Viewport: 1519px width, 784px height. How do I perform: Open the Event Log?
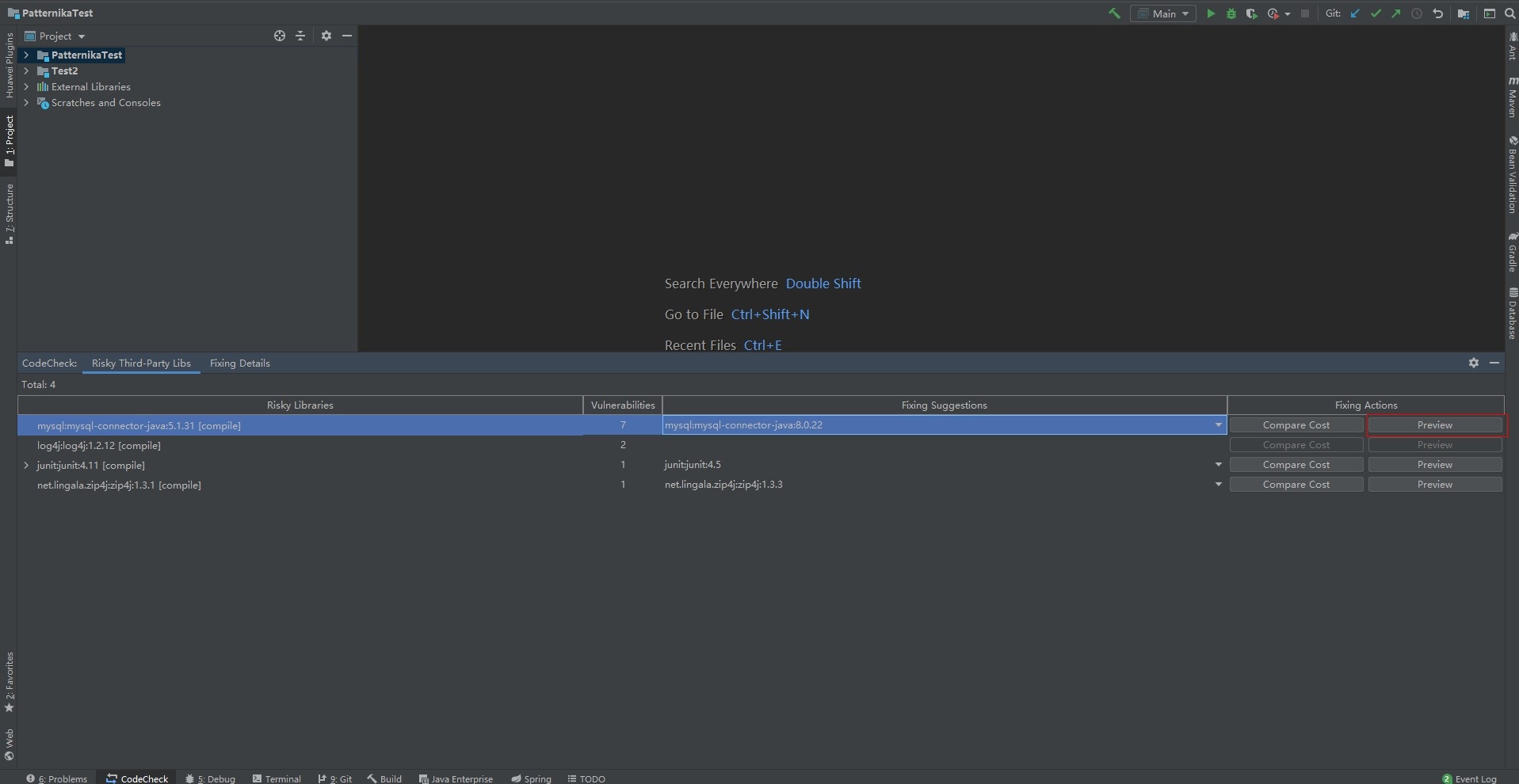click(x=1470, y=778)
